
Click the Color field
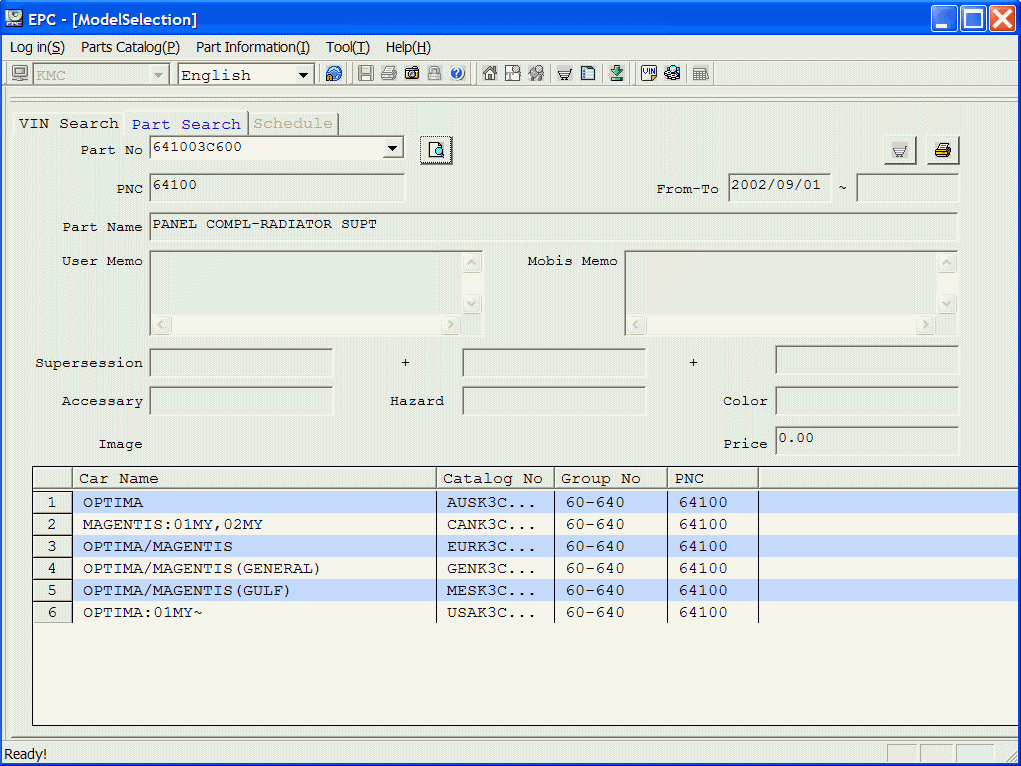[x=867, y=401]
